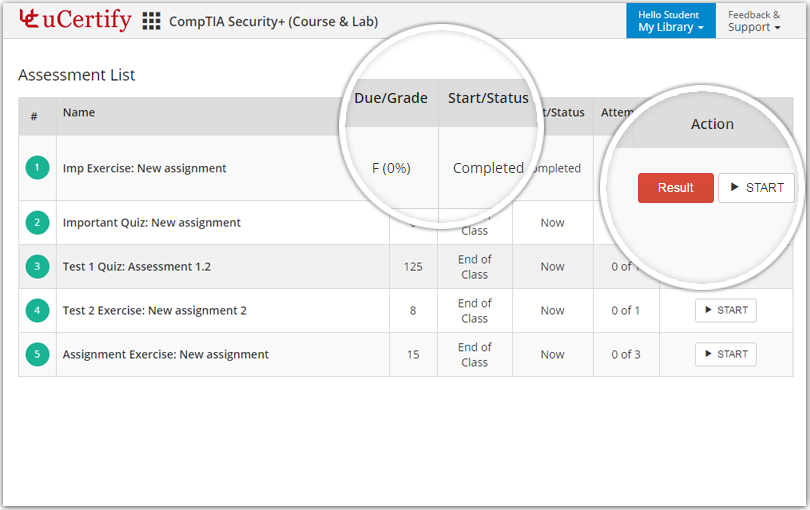Click the Assessment List heading
This screenshot has height=510, width=810.
[x=76, y=75]
